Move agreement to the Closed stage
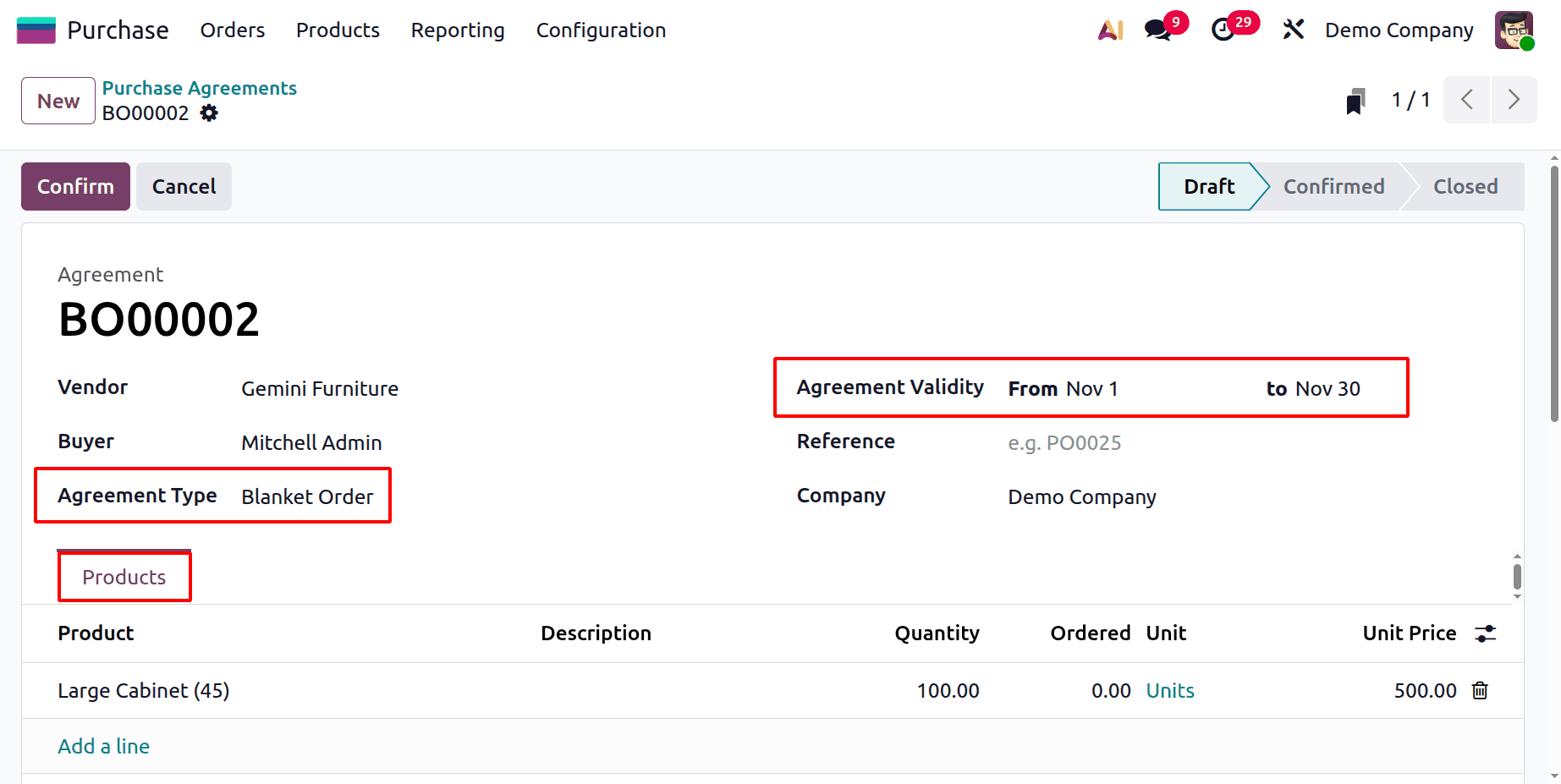Screen dimensions: 1561x784 click(x=1465, y=186)
